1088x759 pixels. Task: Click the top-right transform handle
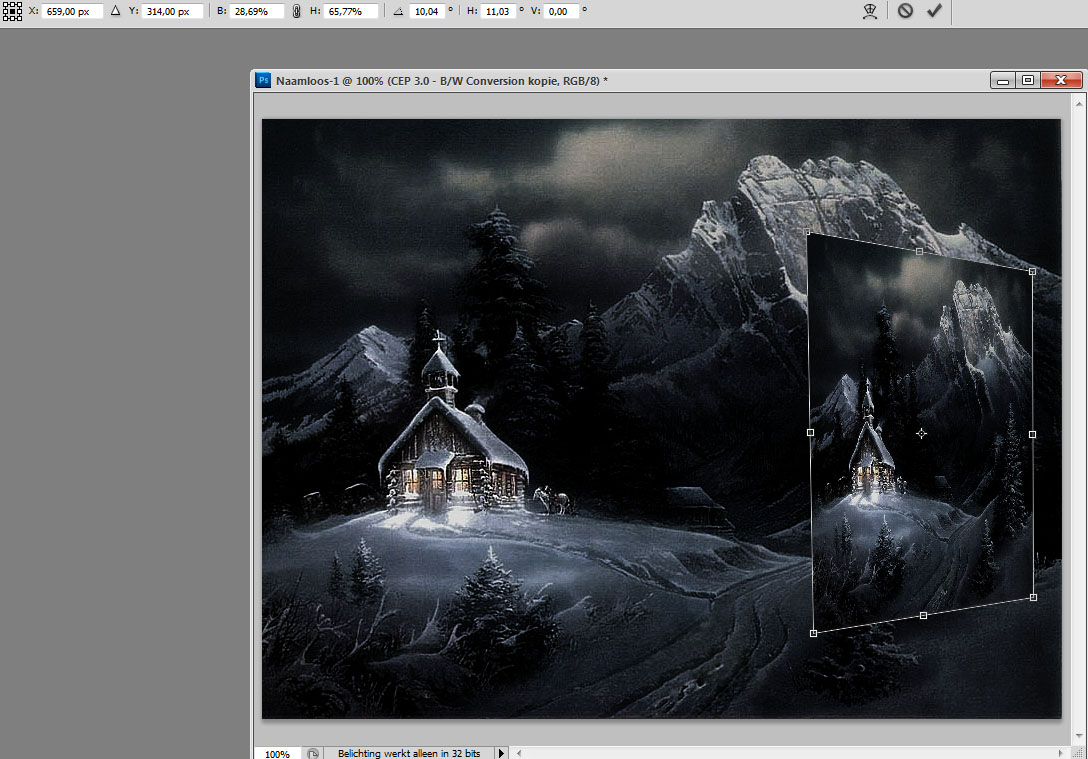tap(1032, 271)
